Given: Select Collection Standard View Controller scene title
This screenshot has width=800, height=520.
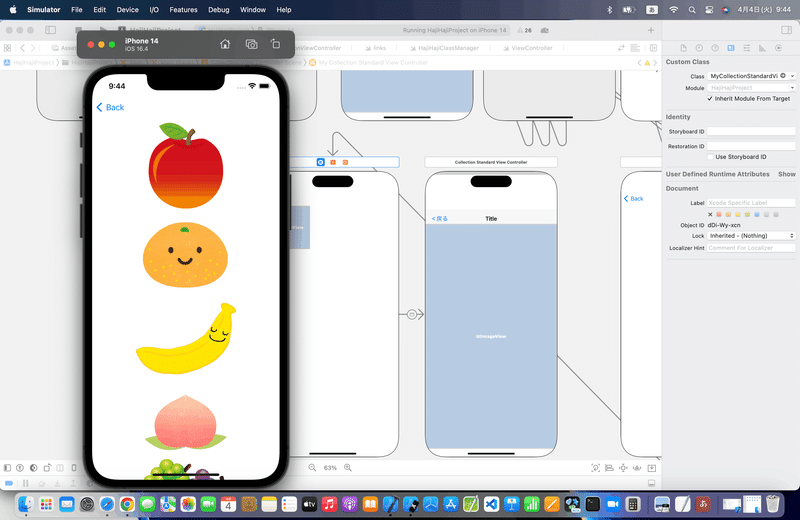Looking at the screenshot, I should pyautogui.click(x=491, y=162).
